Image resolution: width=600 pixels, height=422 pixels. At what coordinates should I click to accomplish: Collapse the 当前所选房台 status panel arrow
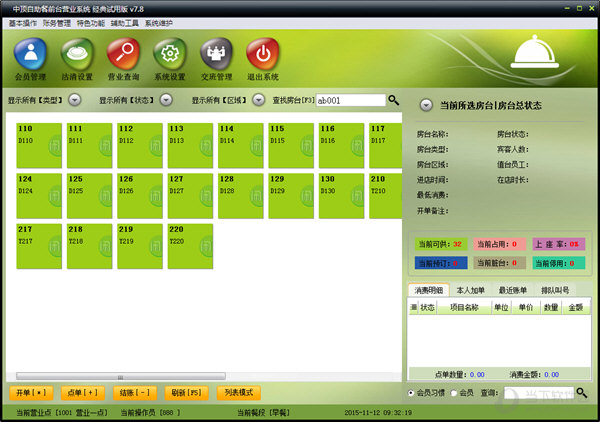(425, 105)
